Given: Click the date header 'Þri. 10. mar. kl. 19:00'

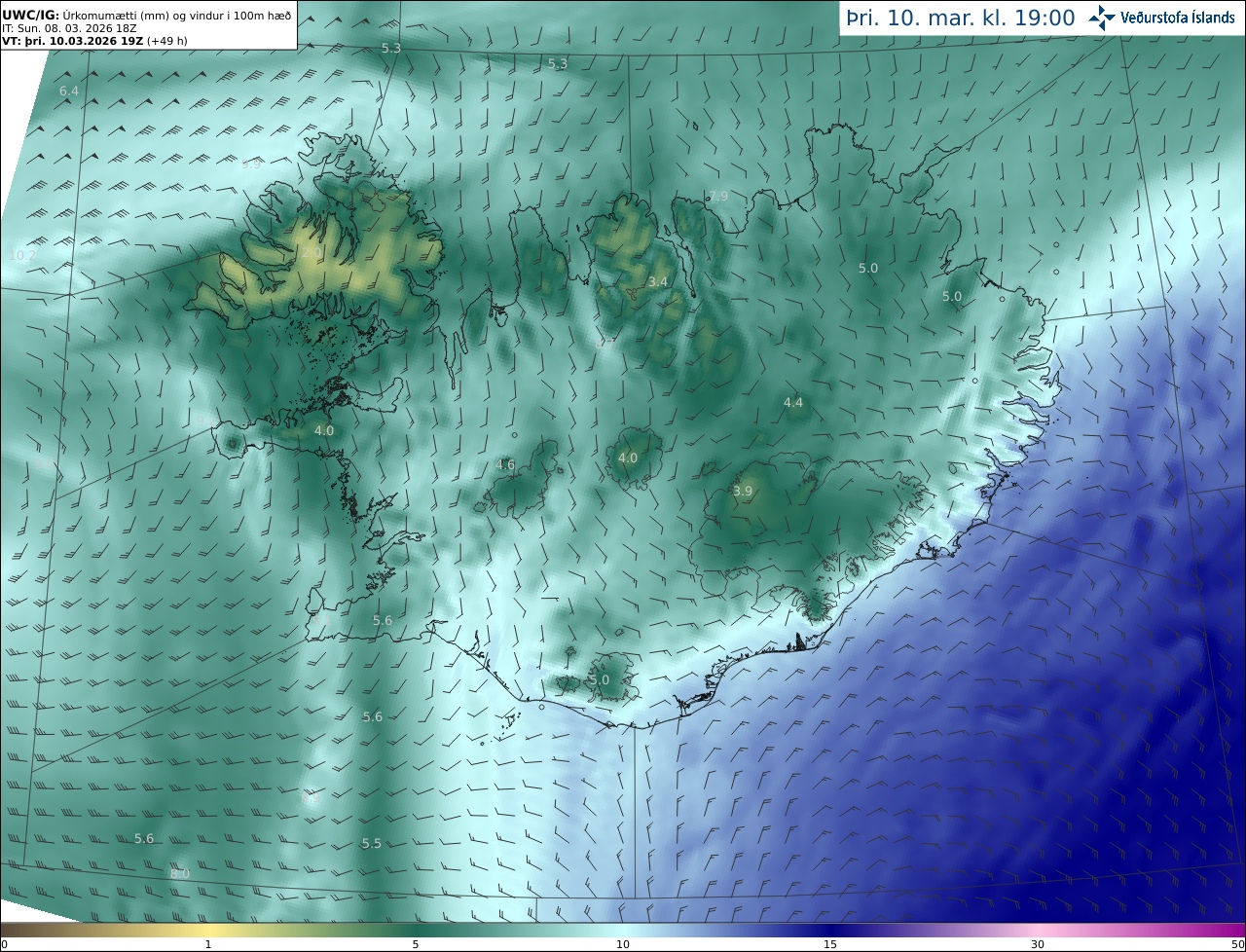Looking at the screenshot, I should 961,18.
